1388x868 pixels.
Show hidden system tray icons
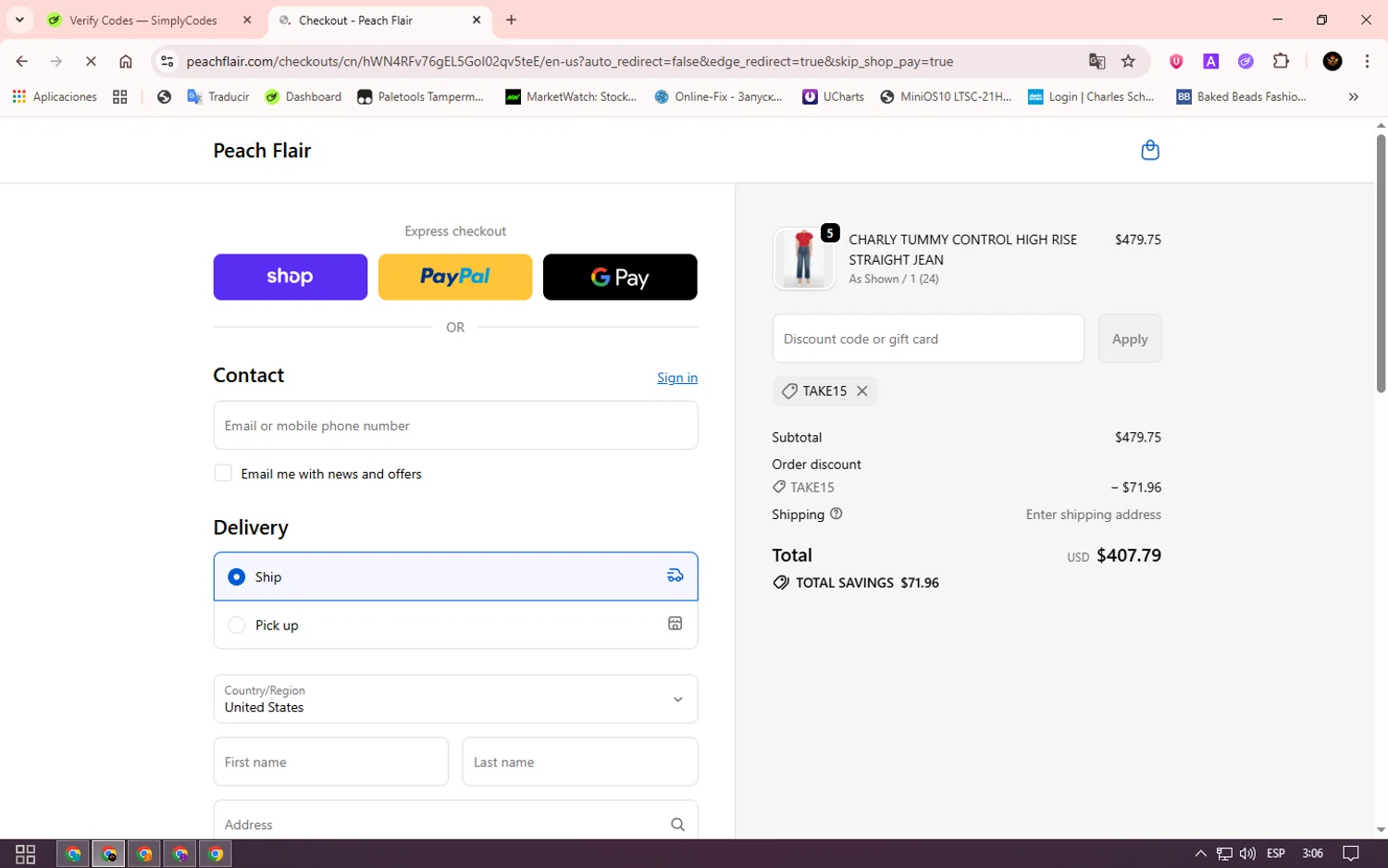1200,853
